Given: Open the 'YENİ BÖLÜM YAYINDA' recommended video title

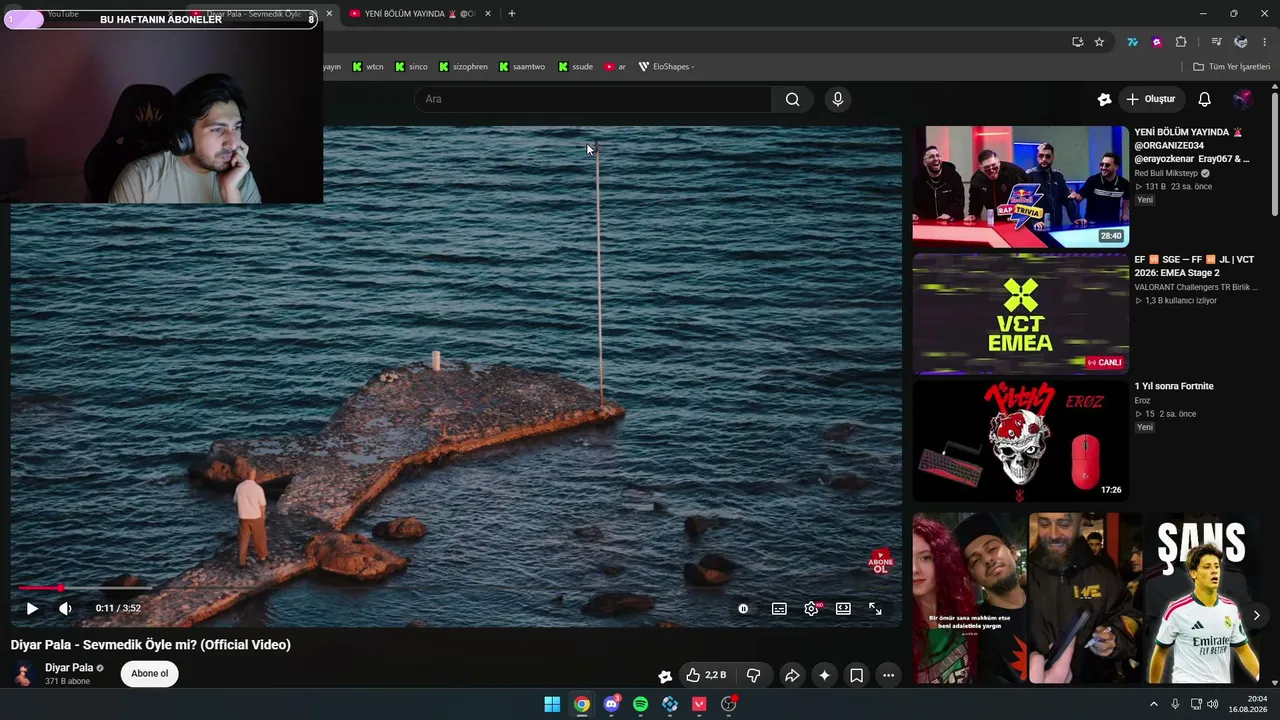Looking at the screenshot, I should (x=1192, y=145).
